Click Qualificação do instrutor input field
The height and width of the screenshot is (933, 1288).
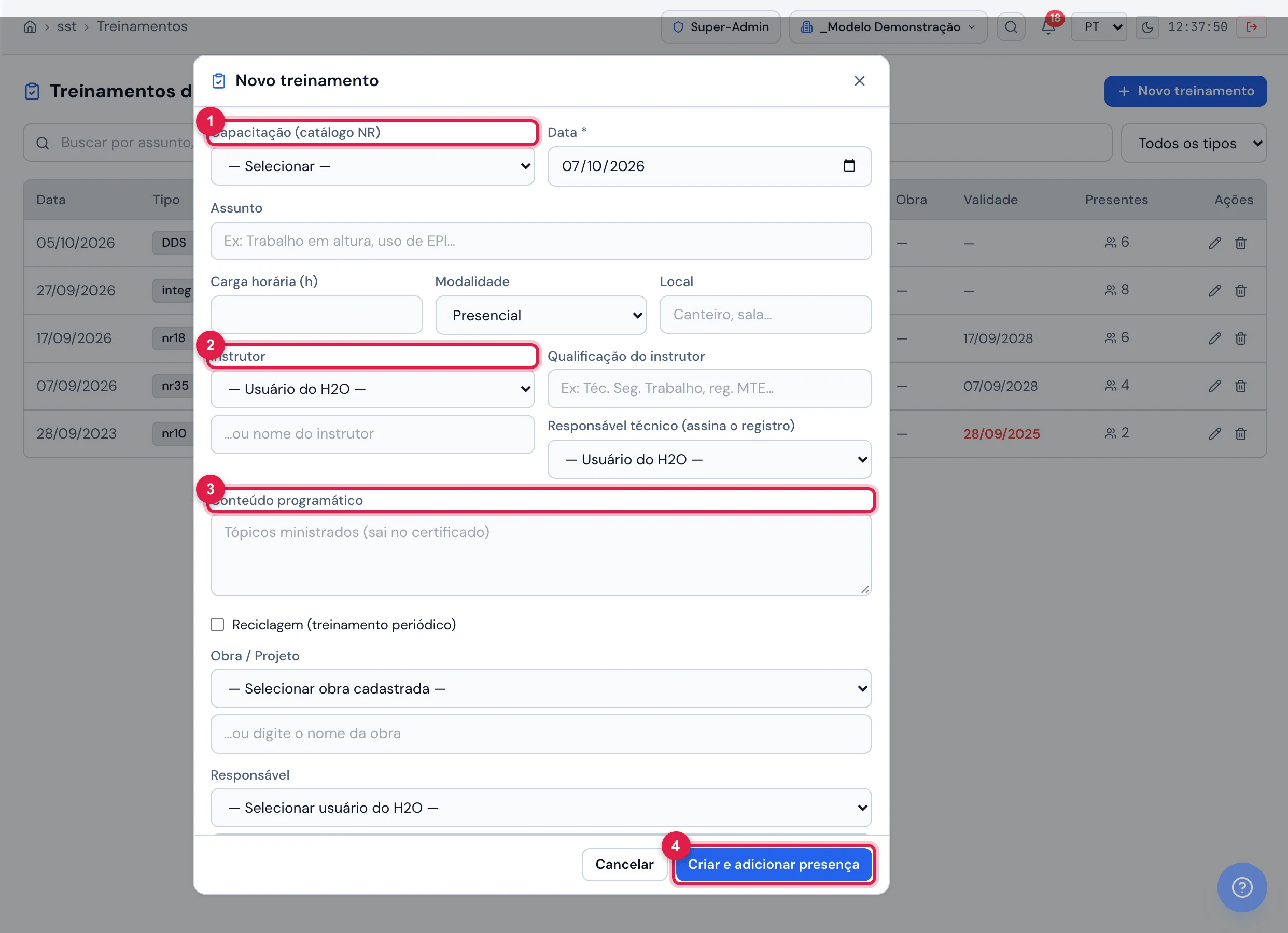tap(709, 388)
